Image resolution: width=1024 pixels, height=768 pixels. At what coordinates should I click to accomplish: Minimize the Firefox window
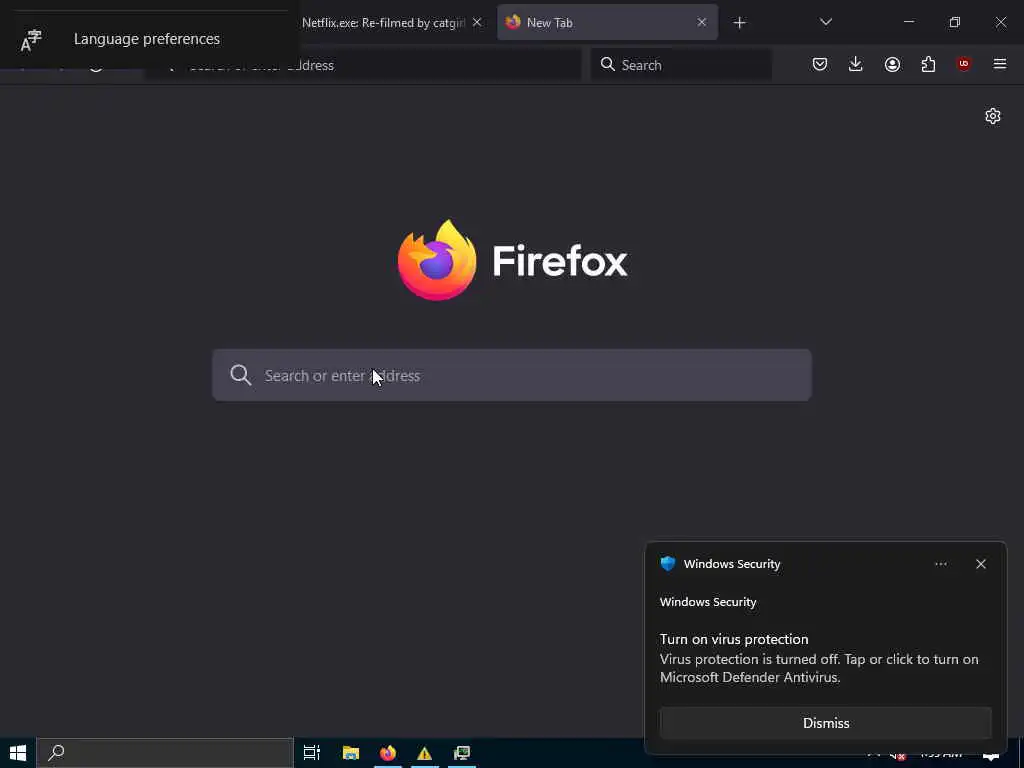[908, 22]
